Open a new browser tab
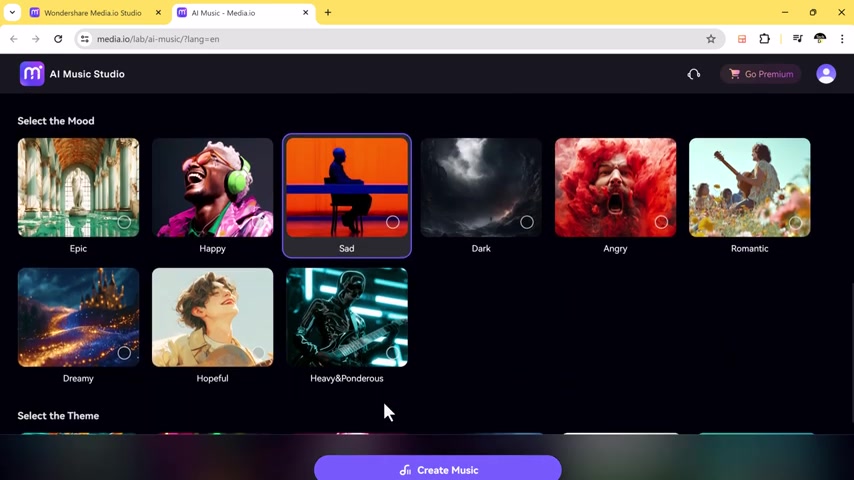The height and width of the screenshot is (480, 854). click(328, 13)
